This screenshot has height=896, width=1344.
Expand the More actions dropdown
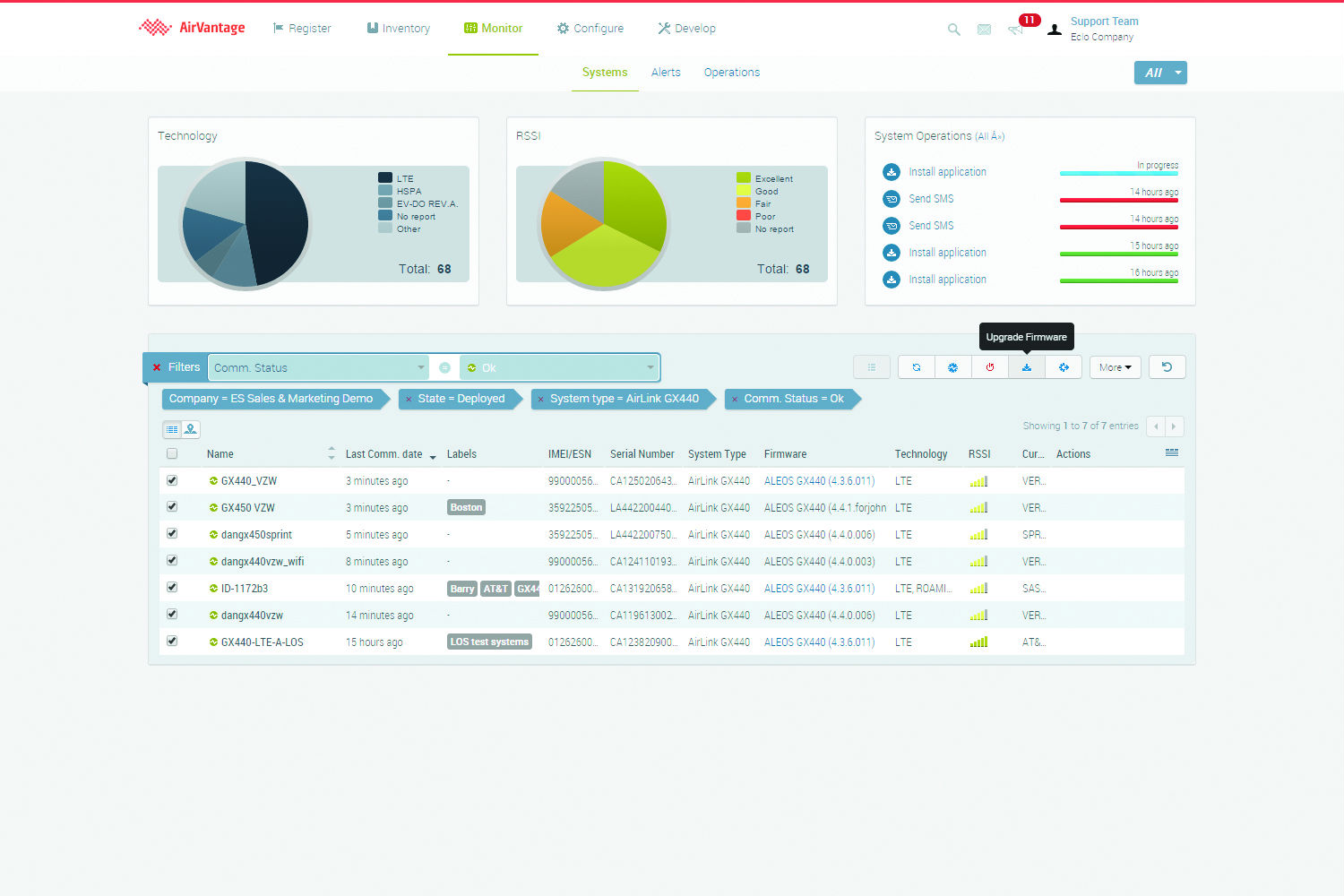(1115, 367)
